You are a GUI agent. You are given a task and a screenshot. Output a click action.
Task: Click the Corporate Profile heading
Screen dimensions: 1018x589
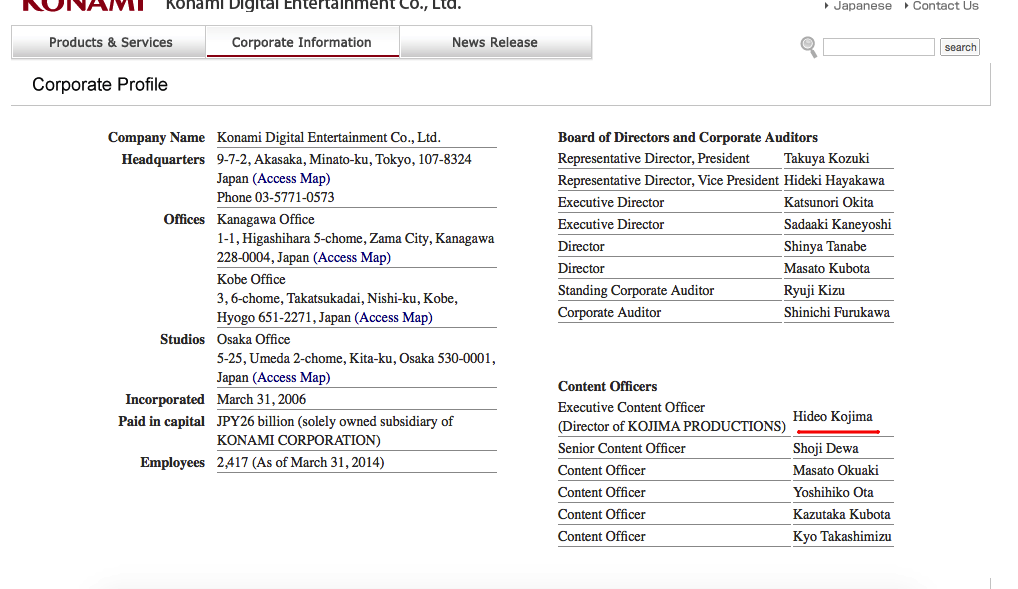tap(100, 84)
